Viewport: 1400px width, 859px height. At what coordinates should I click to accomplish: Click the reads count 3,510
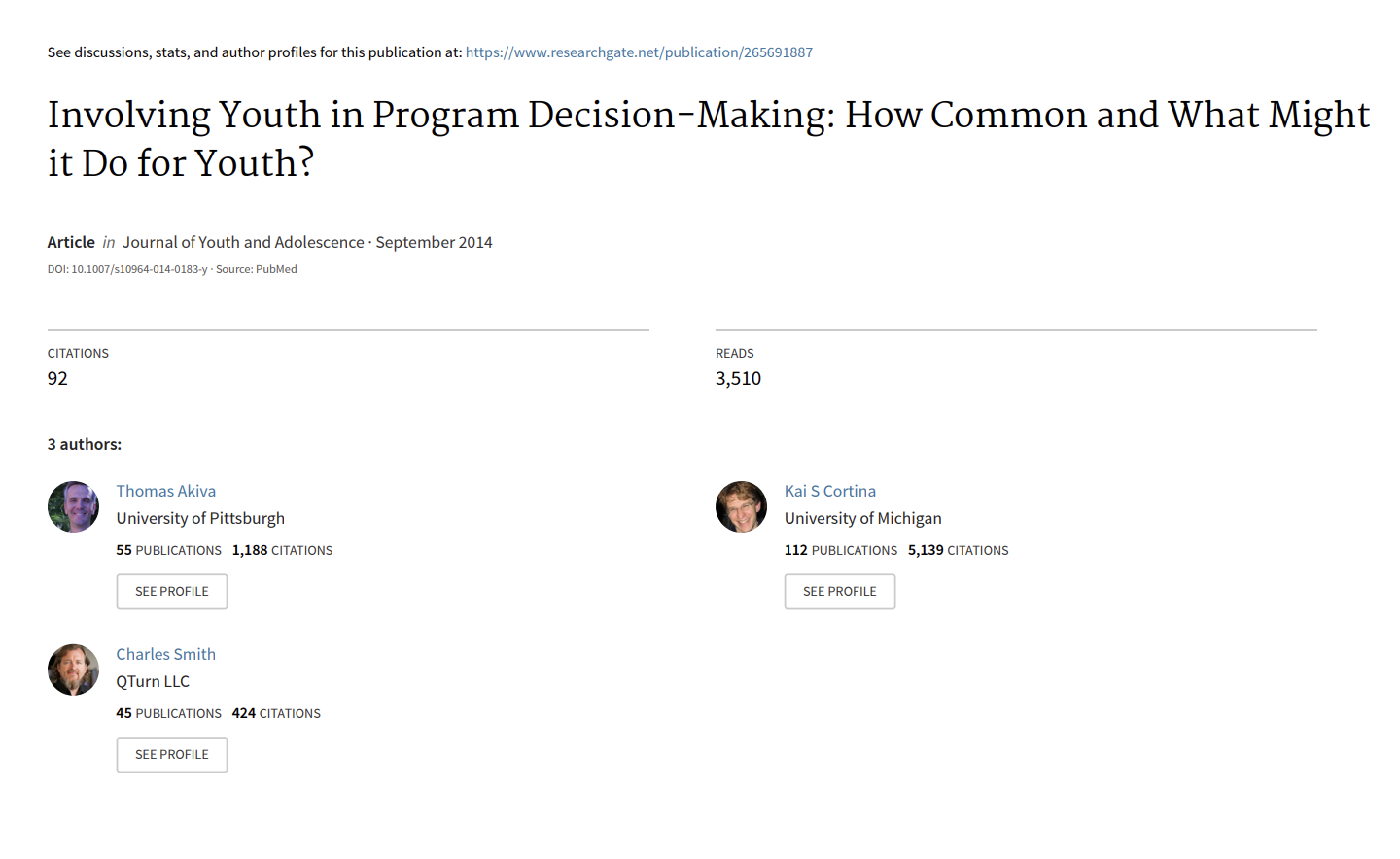click(738, 378)
